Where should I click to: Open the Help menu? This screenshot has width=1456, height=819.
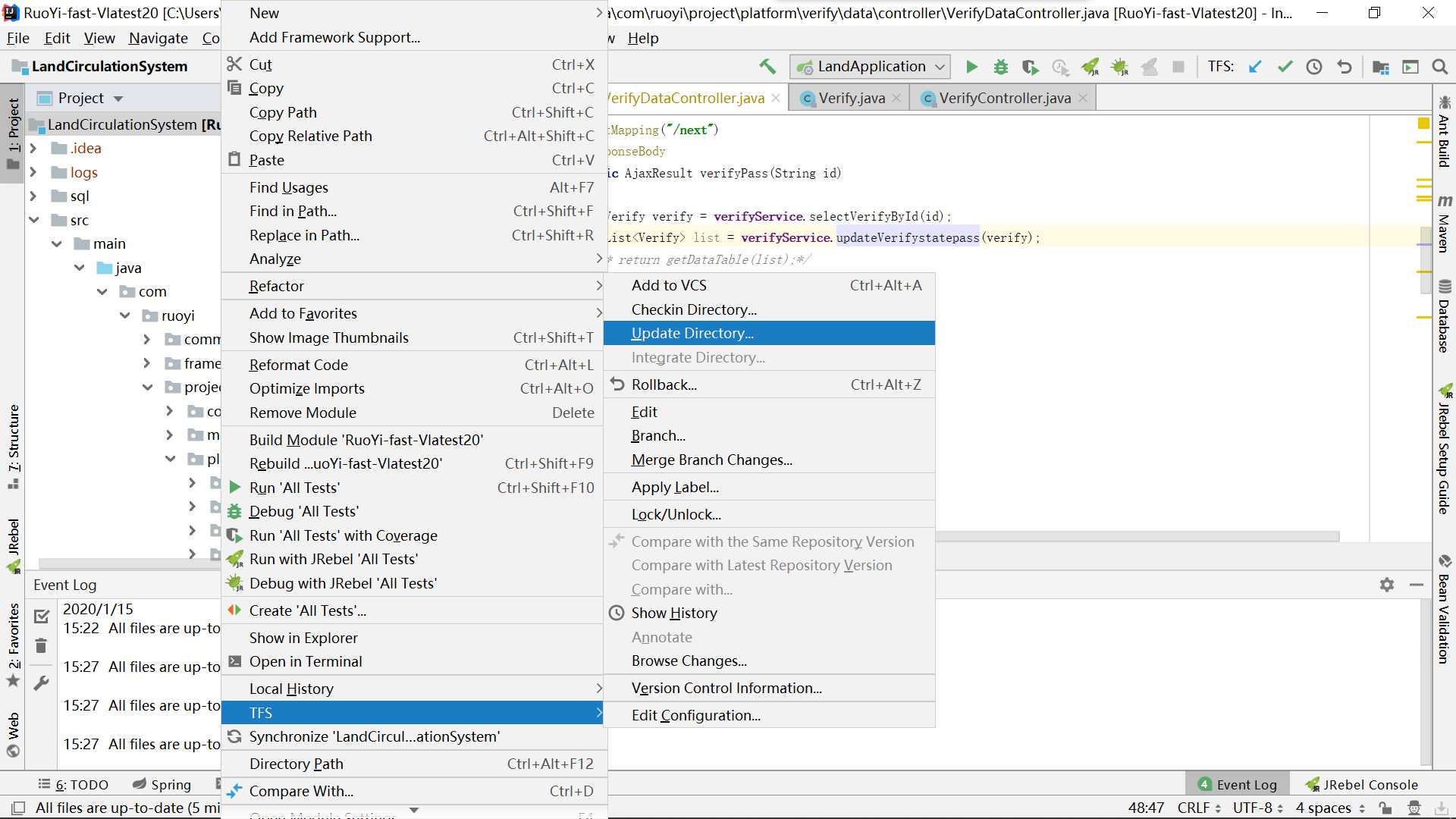[643, 38]
